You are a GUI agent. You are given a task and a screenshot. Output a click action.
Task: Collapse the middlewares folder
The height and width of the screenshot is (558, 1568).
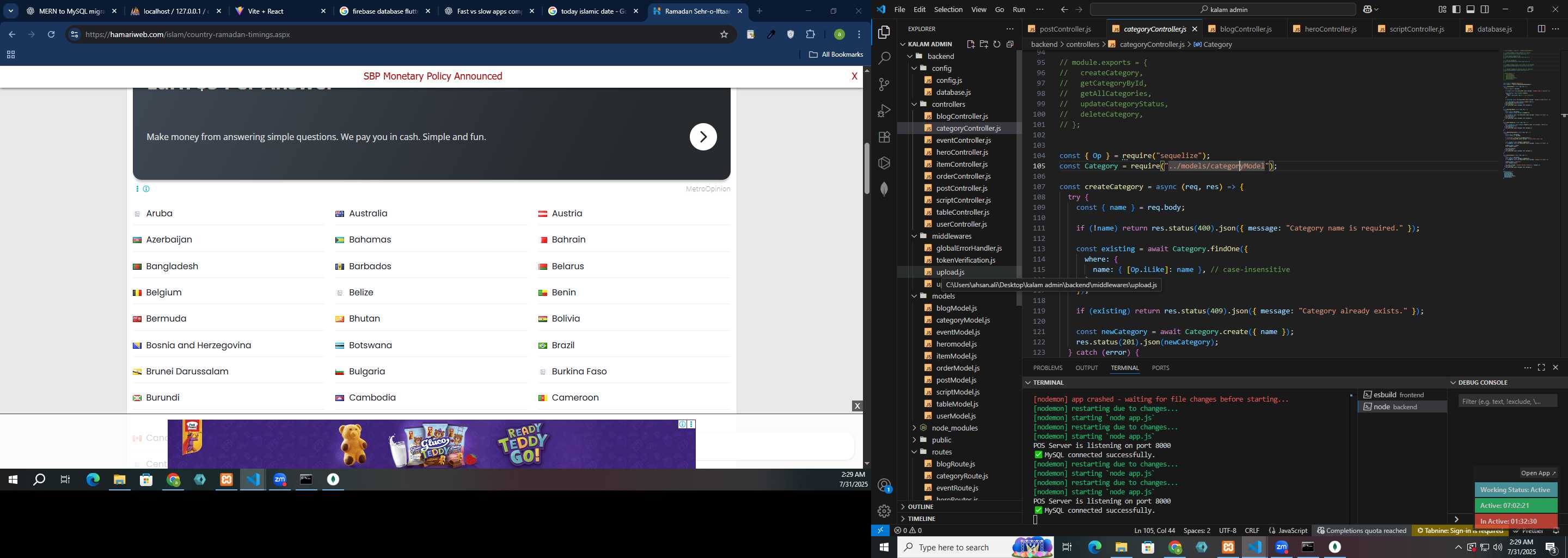[x=959, y=236]
